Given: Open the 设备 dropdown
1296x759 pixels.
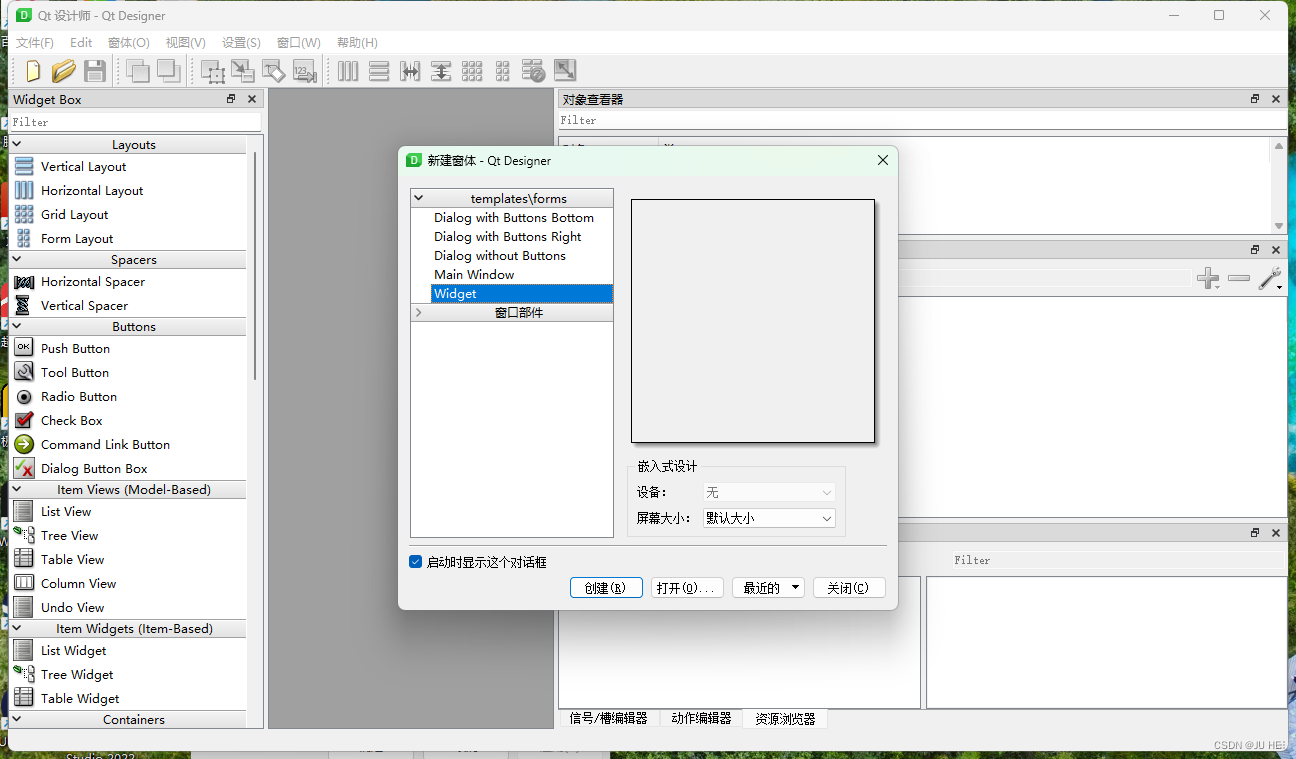Looking at the screenshot, I should 769,492.
